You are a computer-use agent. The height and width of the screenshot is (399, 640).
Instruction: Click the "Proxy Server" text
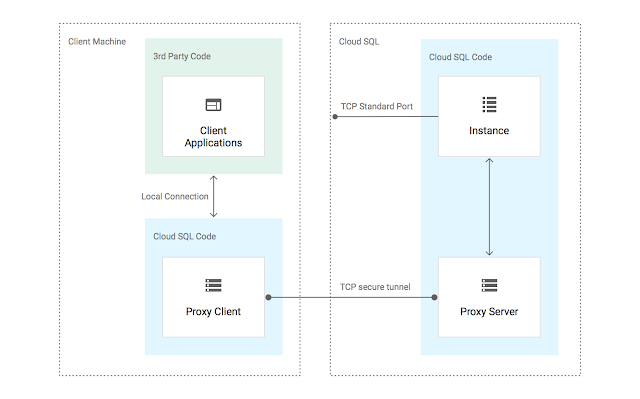[489, 312]
